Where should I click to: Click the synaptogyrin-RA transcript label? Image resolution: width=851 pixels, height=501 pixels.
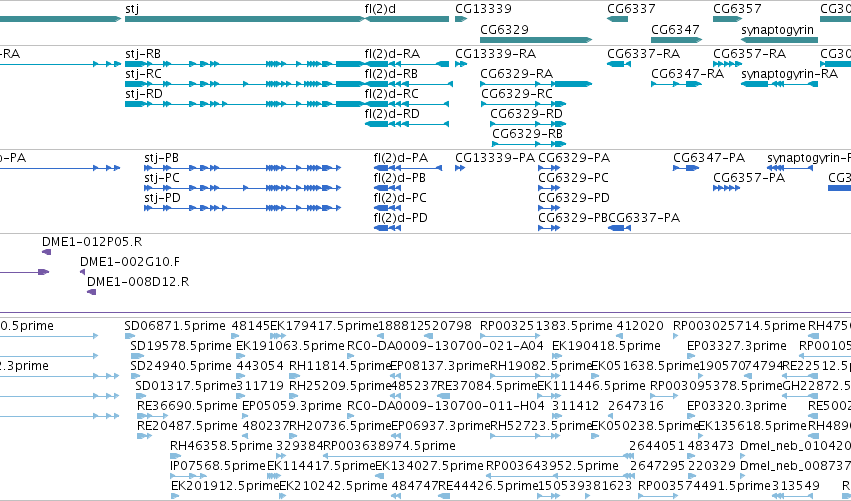789,74
